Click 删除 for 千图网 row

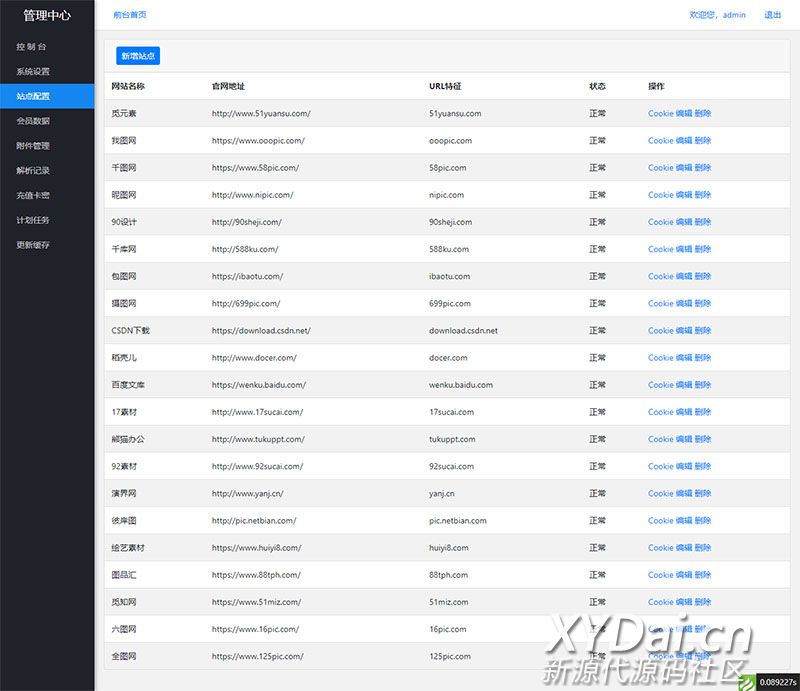(703, 167)
